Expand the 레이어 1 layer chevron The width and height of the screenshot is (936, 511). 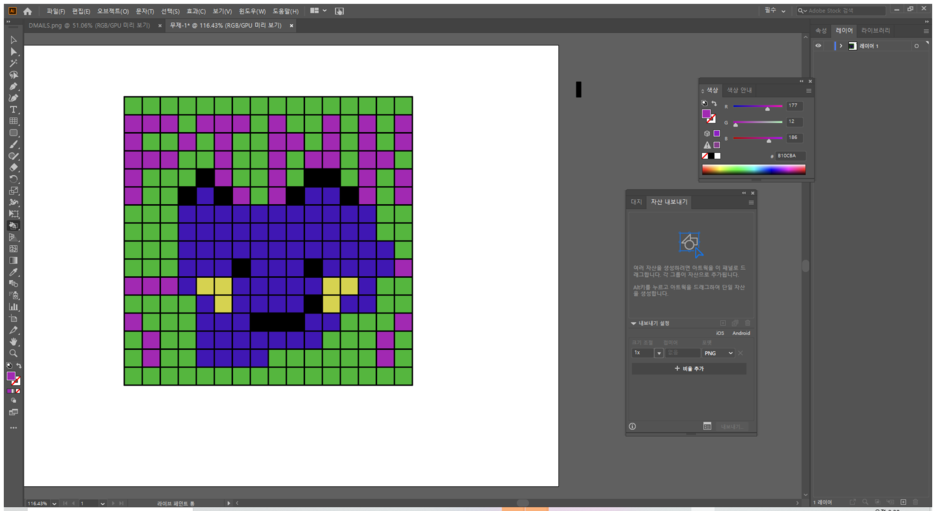[x=841, y=46]
